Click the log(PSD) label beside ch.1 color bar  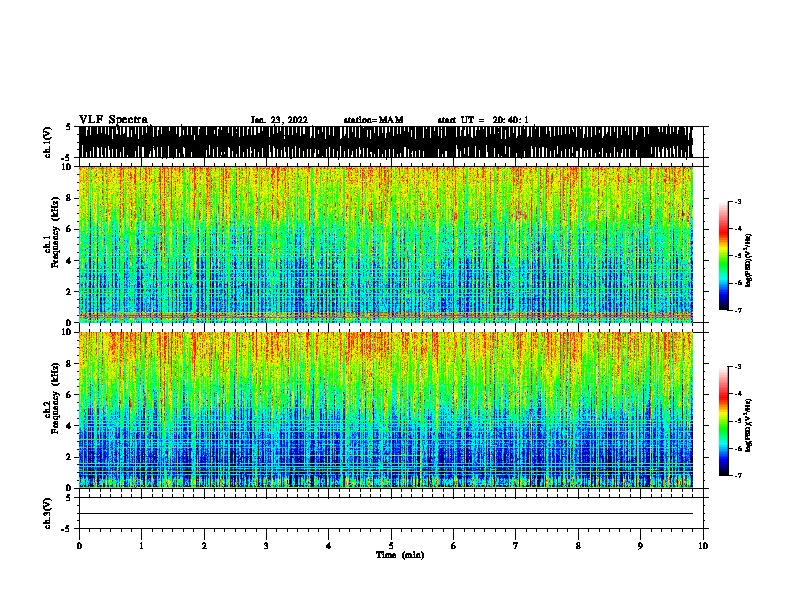click(748, 260)
